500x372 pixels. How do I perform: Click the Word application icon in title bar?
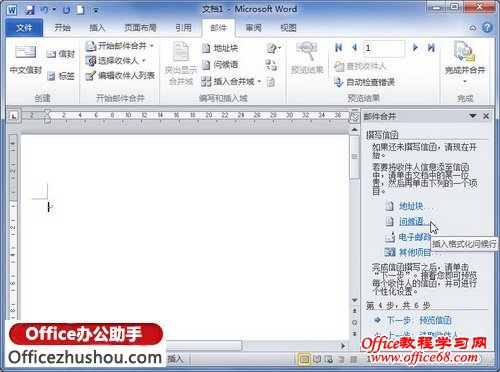(12, 10)
